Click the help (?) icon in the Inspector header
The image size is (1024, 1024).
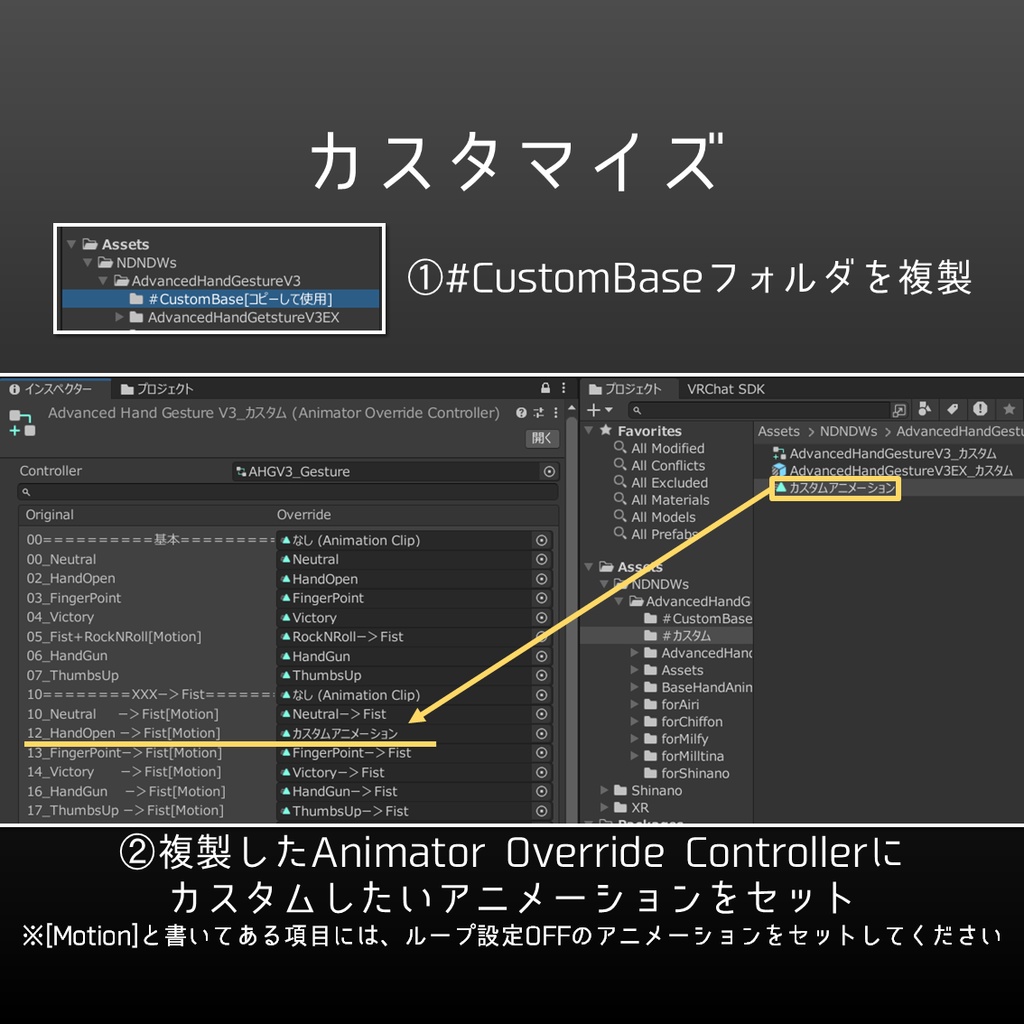click(x=521, y=413)
